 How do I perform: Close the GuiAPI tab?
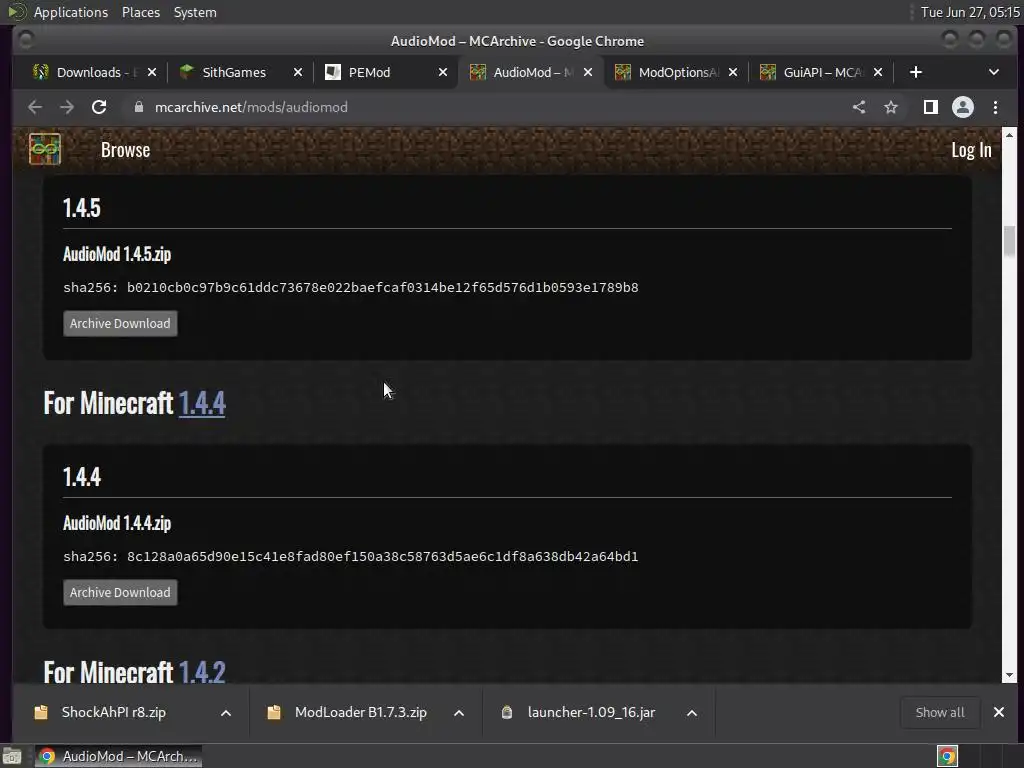point(878,72)
